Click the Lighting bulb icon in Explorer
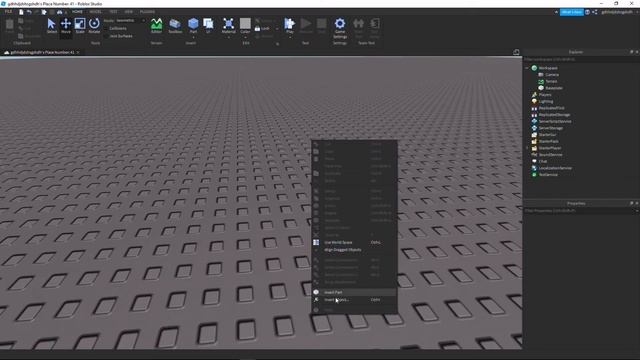This screenshot has height=360, width=640. [534, 101]
